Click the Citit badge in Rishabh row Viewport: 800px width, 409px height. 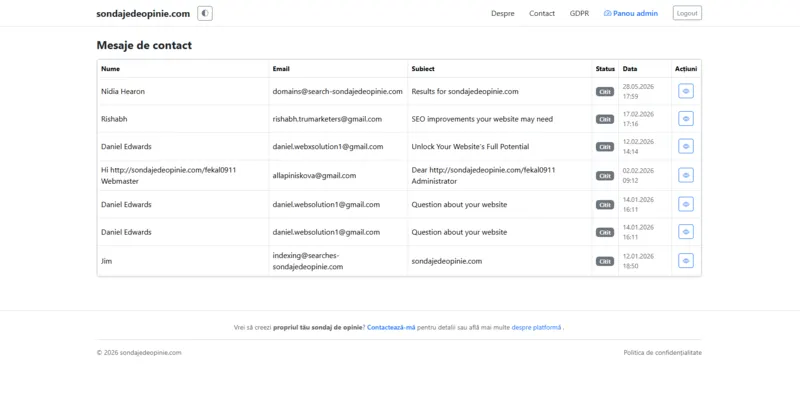(x=605, y=119)
